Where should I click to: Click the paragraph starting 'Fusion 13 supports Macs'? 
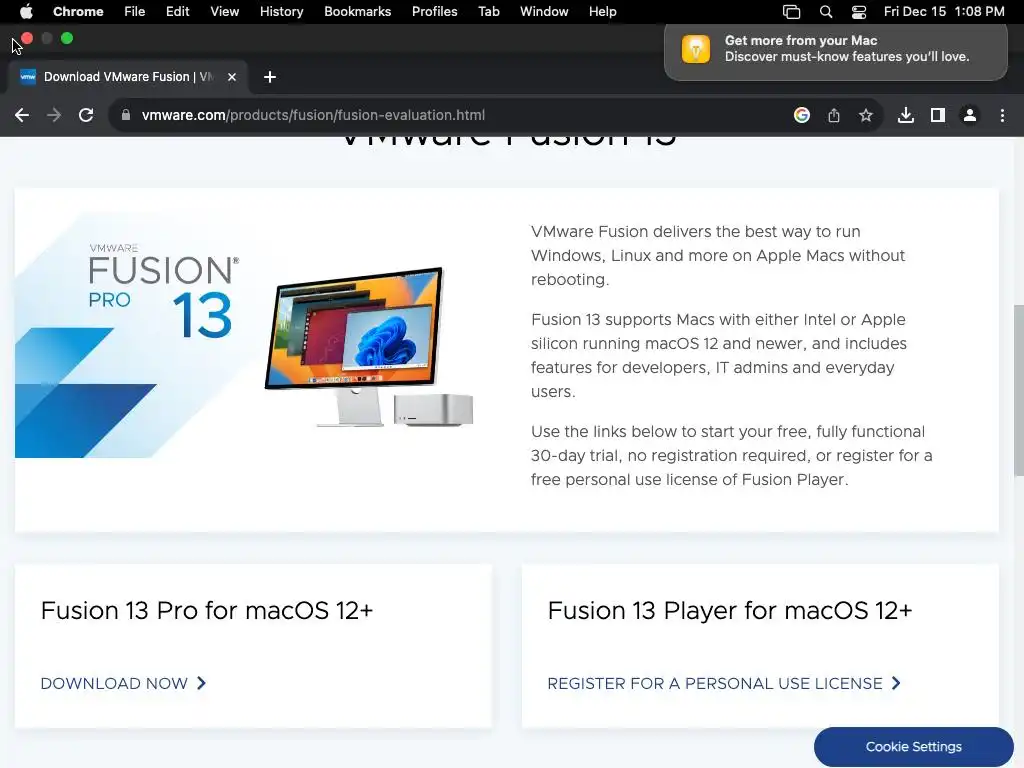[x=719, y=355]
